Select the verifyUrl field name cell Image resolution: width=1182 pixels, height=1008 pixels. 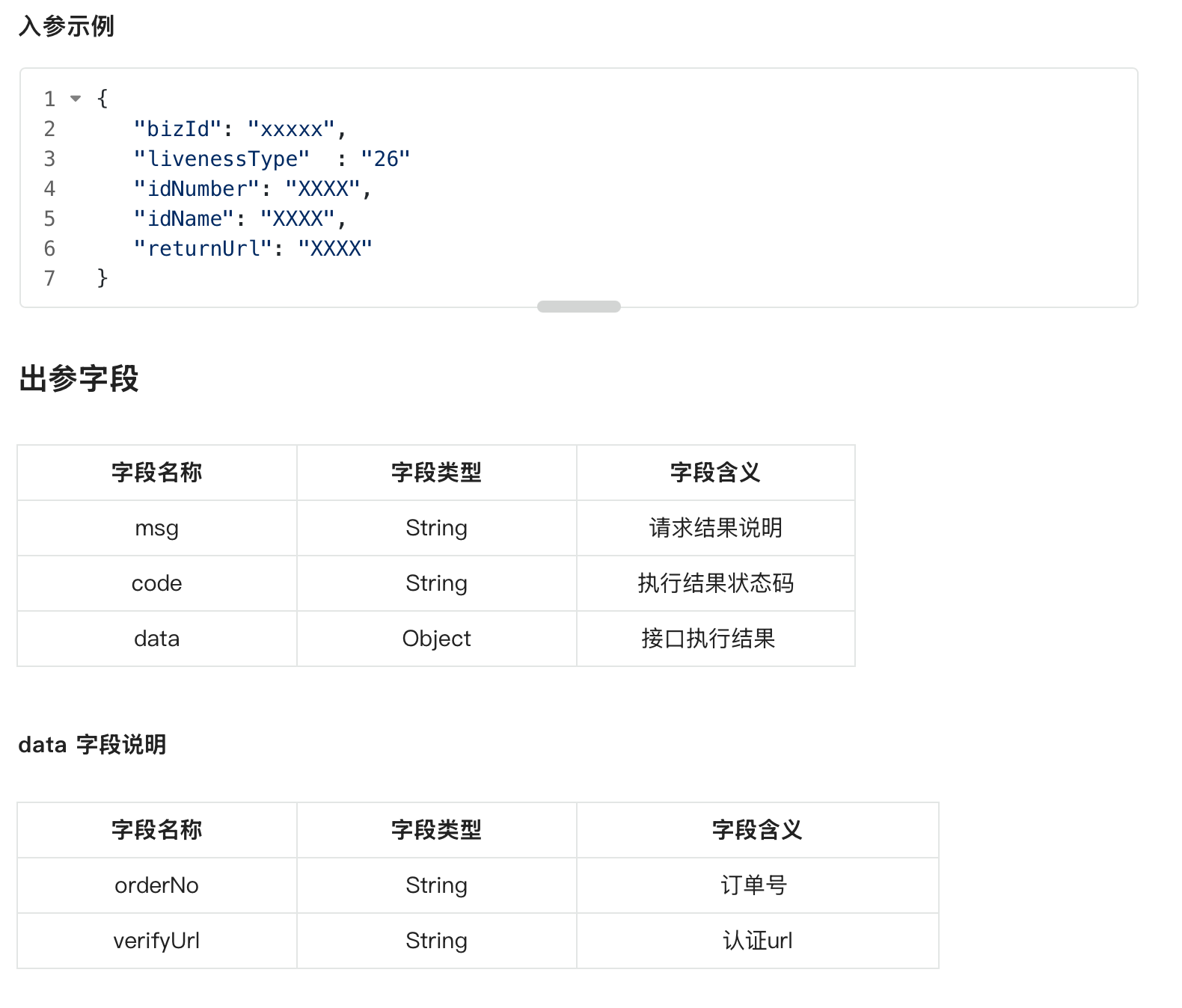pyautogui.click(x=157, y=941)
